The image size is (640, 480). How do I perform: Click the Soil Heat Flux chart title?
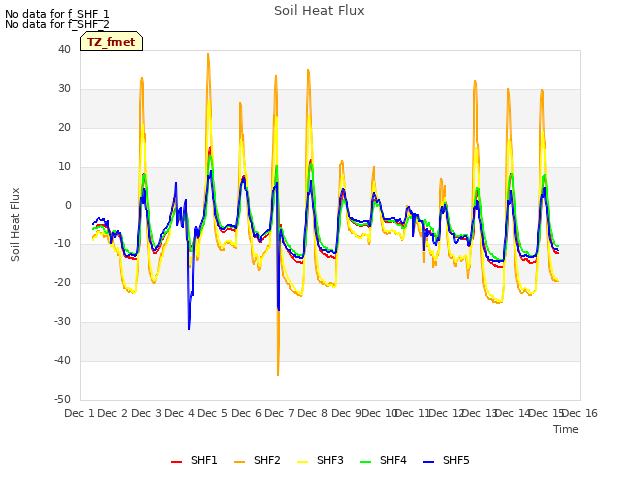[319, 11]
